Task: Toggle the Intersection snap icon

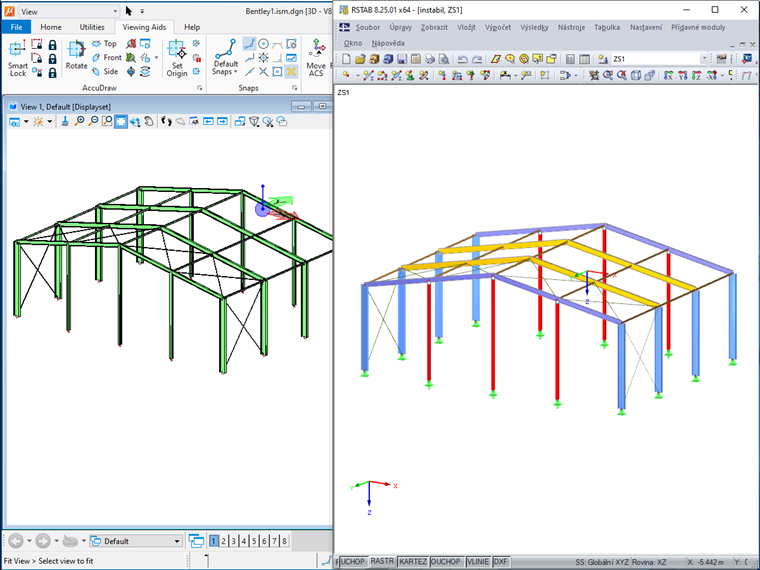Action: pos(263,72)
